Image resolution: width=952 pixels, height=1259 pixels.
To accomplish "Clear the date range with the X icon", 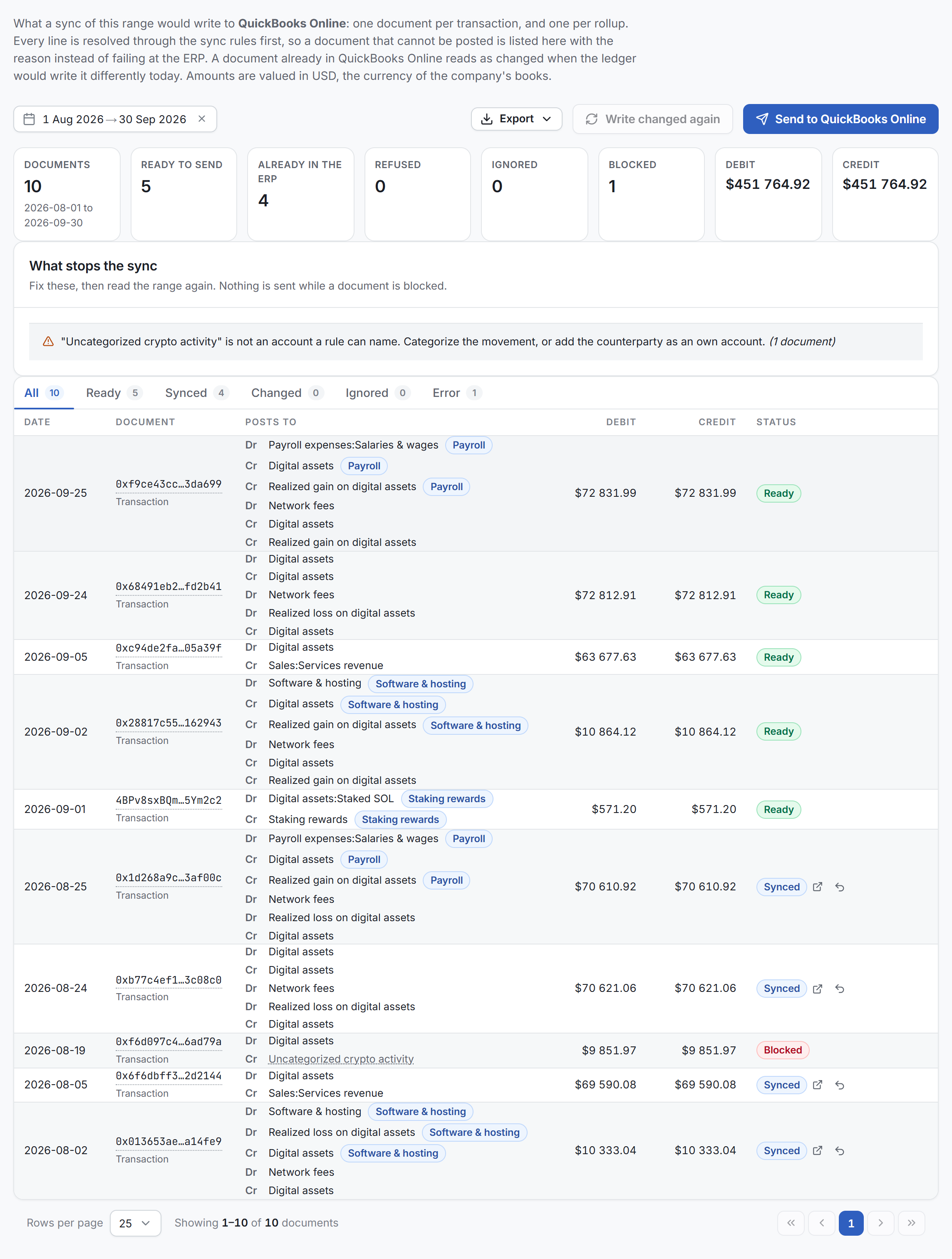I will pyautogui.click(x=201, y=119).
